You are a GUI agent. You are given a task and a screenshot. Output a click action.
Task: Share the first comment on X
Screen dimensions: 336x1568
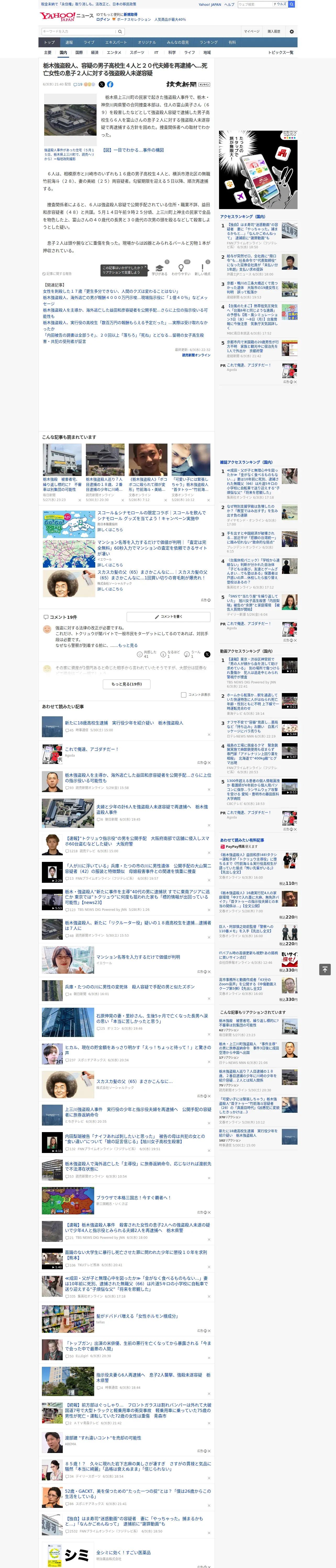point(207,654)
